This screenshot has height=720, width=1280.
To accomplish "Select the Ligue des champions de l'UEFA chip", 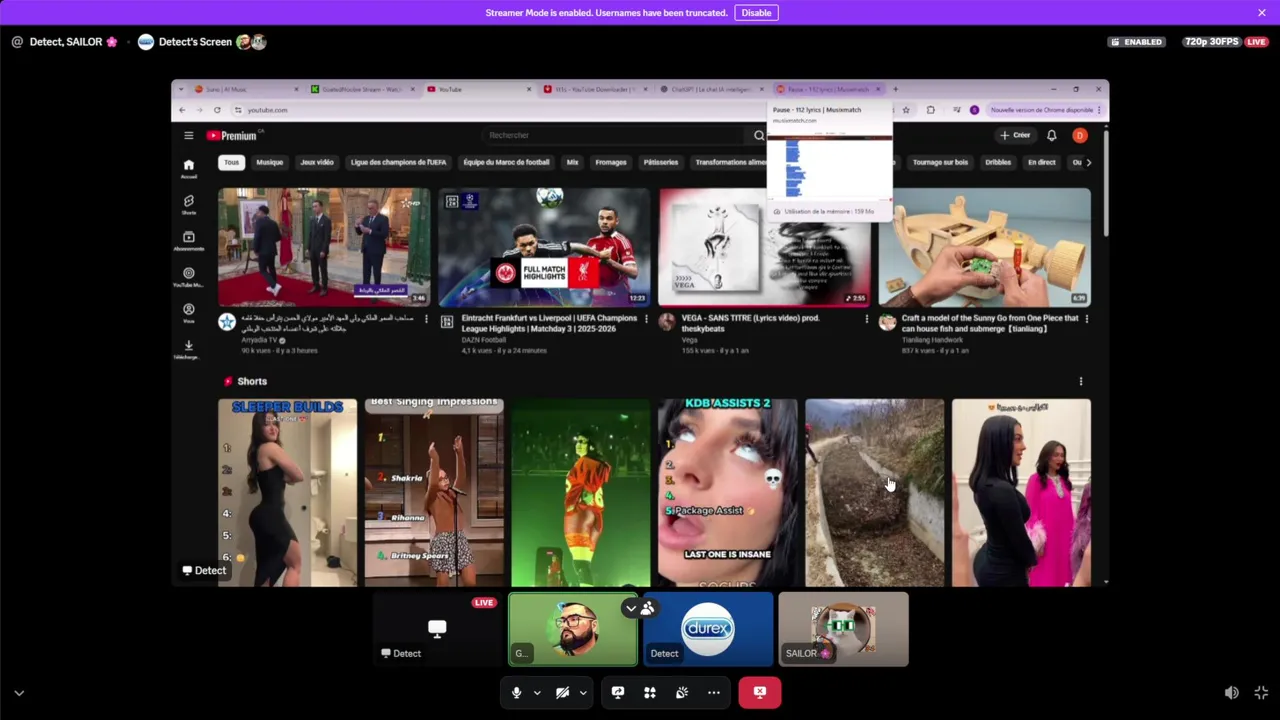I will pyautogui.click(x=398, y=162).
